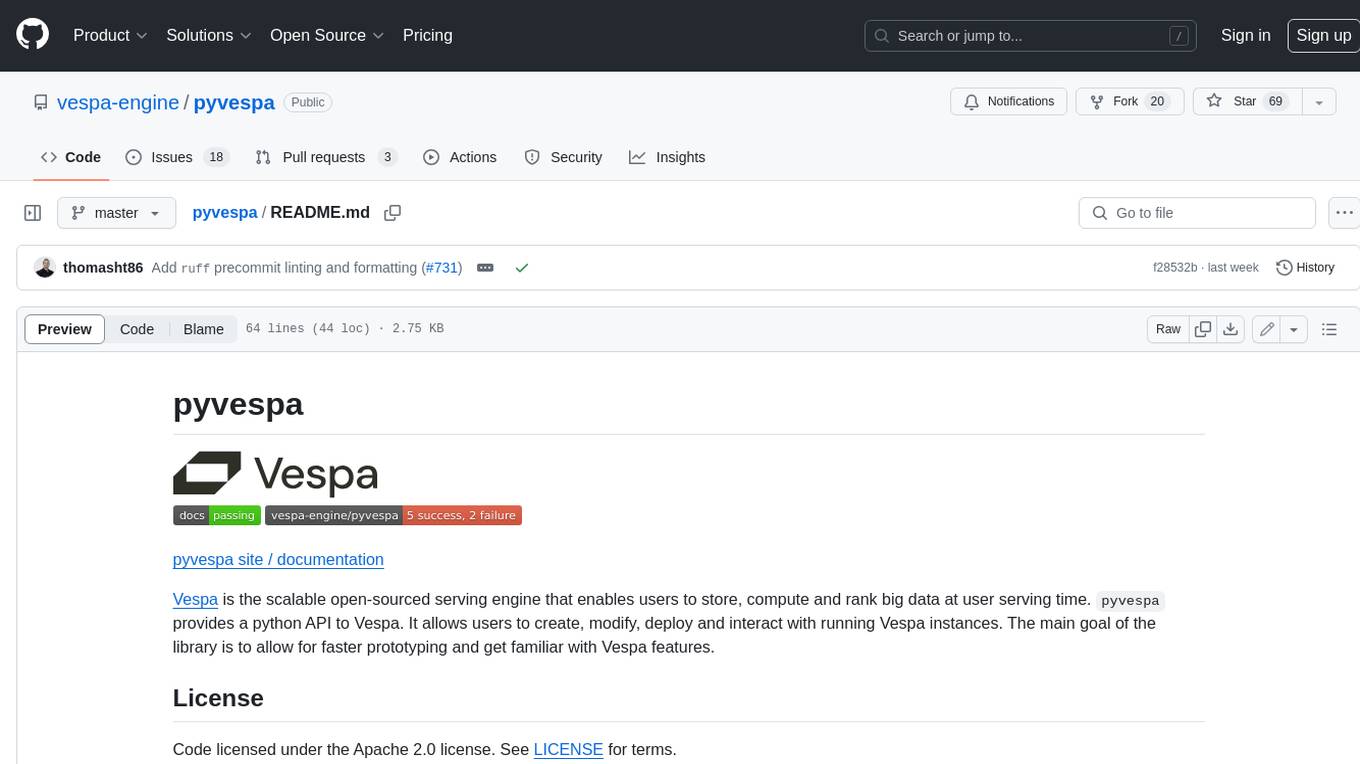Open the vespa-engine/pyvespa build status badge
This screenshot has width=1360, height=764.
(x=393, y=515)
